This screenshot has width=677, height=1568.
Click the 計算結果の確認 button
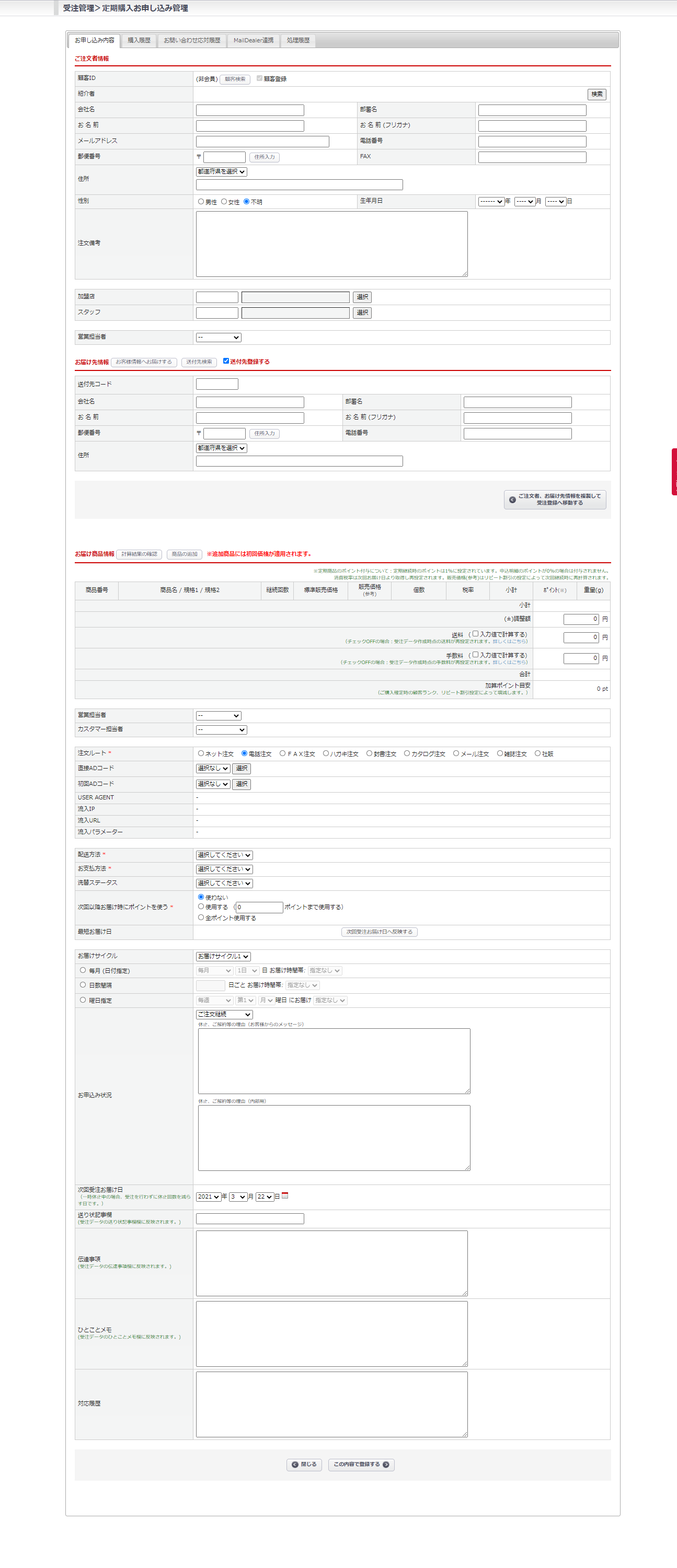click(x=140, y=554)
